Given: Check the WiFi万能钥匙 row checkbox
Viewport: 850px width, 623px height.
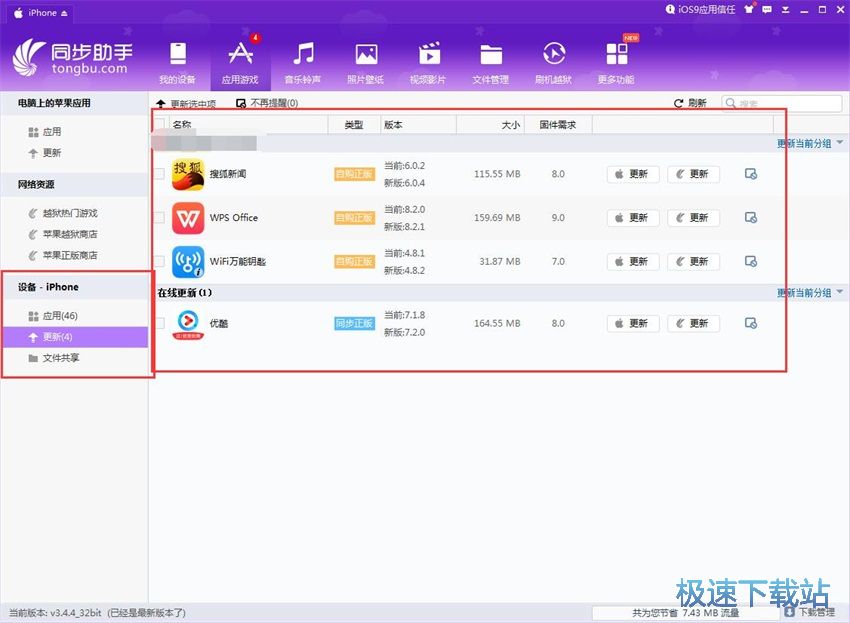Looking at the screenshot, I should click(159, 261).
